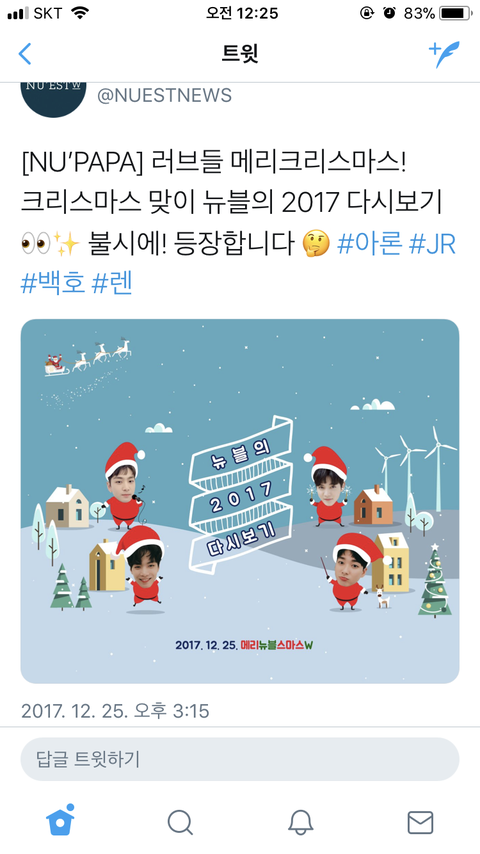Open the Search magnifier tab
This screenshot has height=854, width=480.
pos(180,822)
